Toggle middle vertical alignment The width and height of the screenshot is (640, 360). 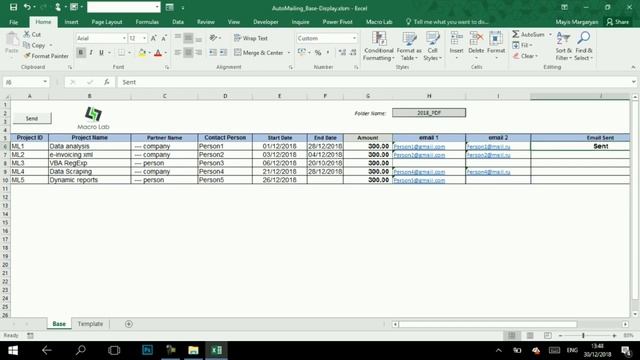coord(188,38)
